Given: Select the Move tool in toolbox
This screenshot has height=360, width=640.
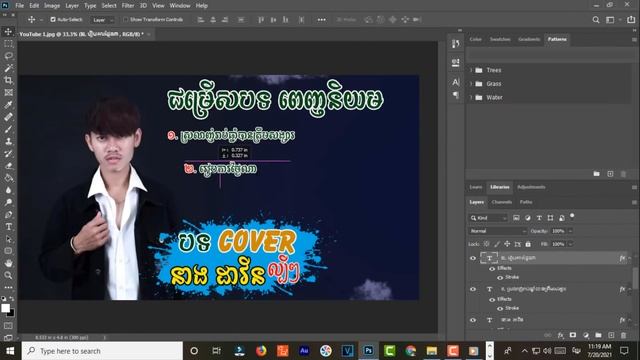Looking at the screenshot, I should 8,31.
